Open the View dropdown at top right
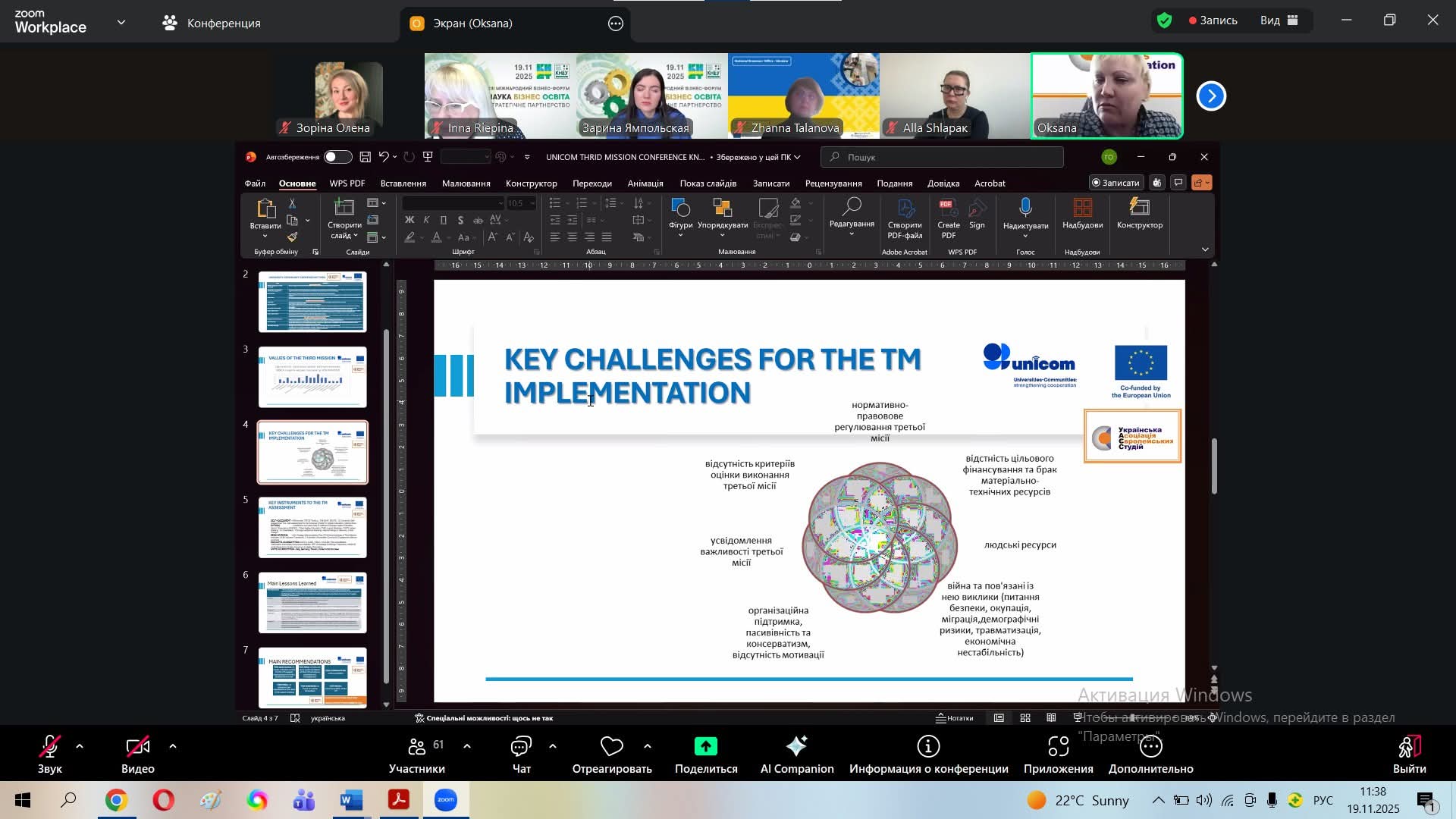Screen dimensions: 1456x819 [x=1280, y=20]
